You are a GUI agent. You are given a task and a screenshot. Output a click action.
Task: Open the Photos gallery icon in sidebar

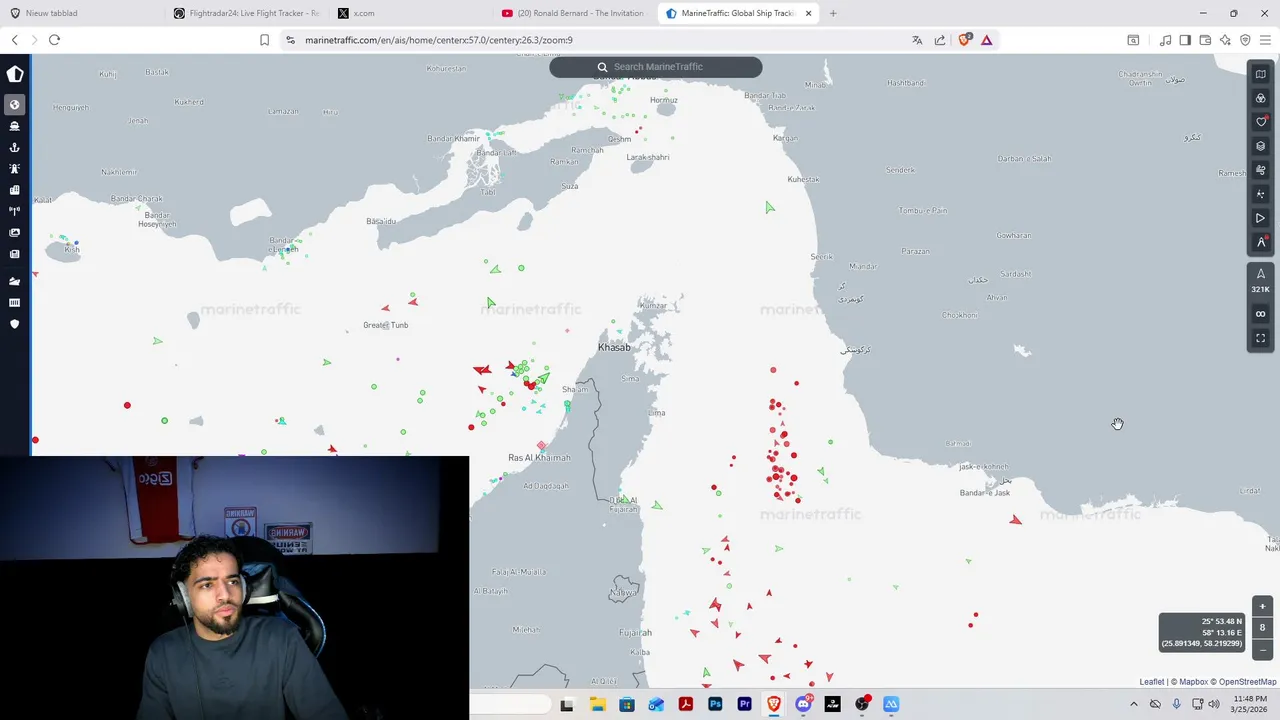(15, 233)
